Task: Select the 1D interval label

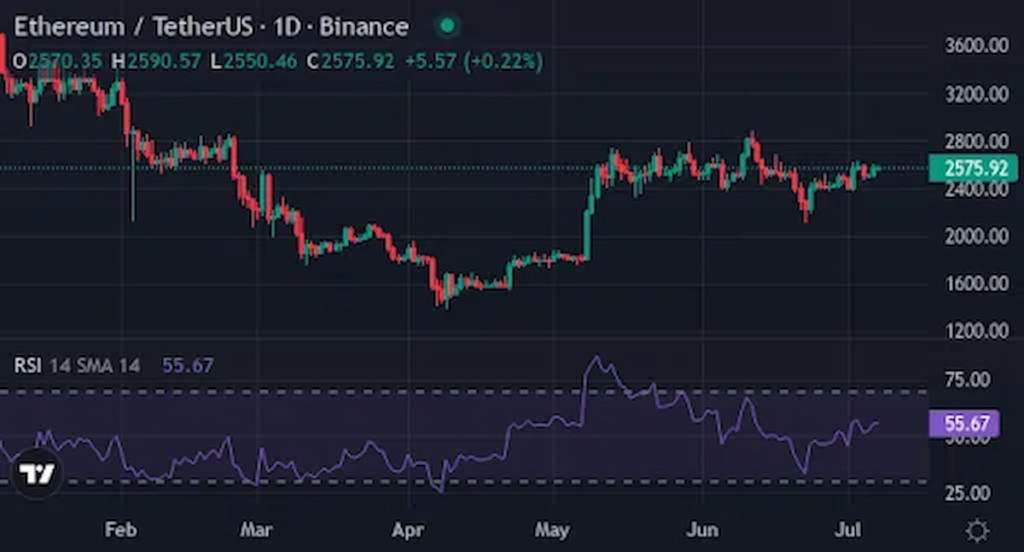Action: [287, 27]
